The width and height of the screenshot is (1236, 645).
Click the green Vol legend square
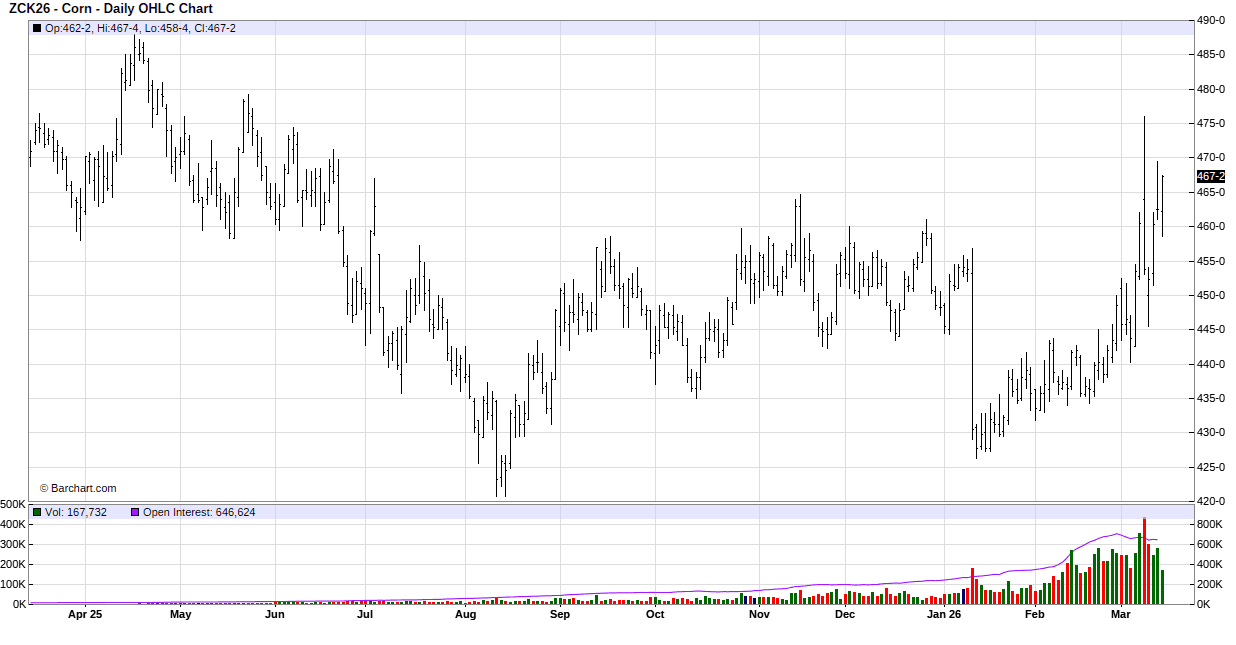click(x=37, y=512)
